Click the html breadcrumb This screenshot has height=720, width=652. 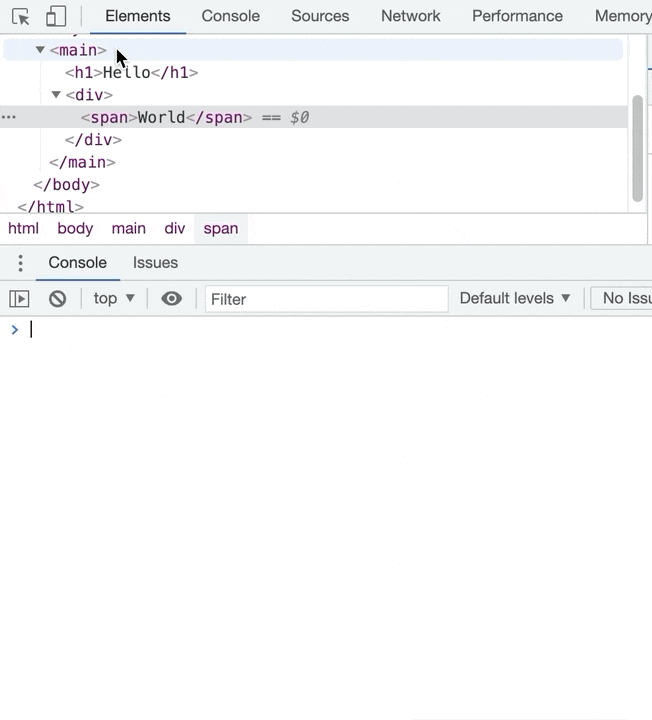click(23, 228)
